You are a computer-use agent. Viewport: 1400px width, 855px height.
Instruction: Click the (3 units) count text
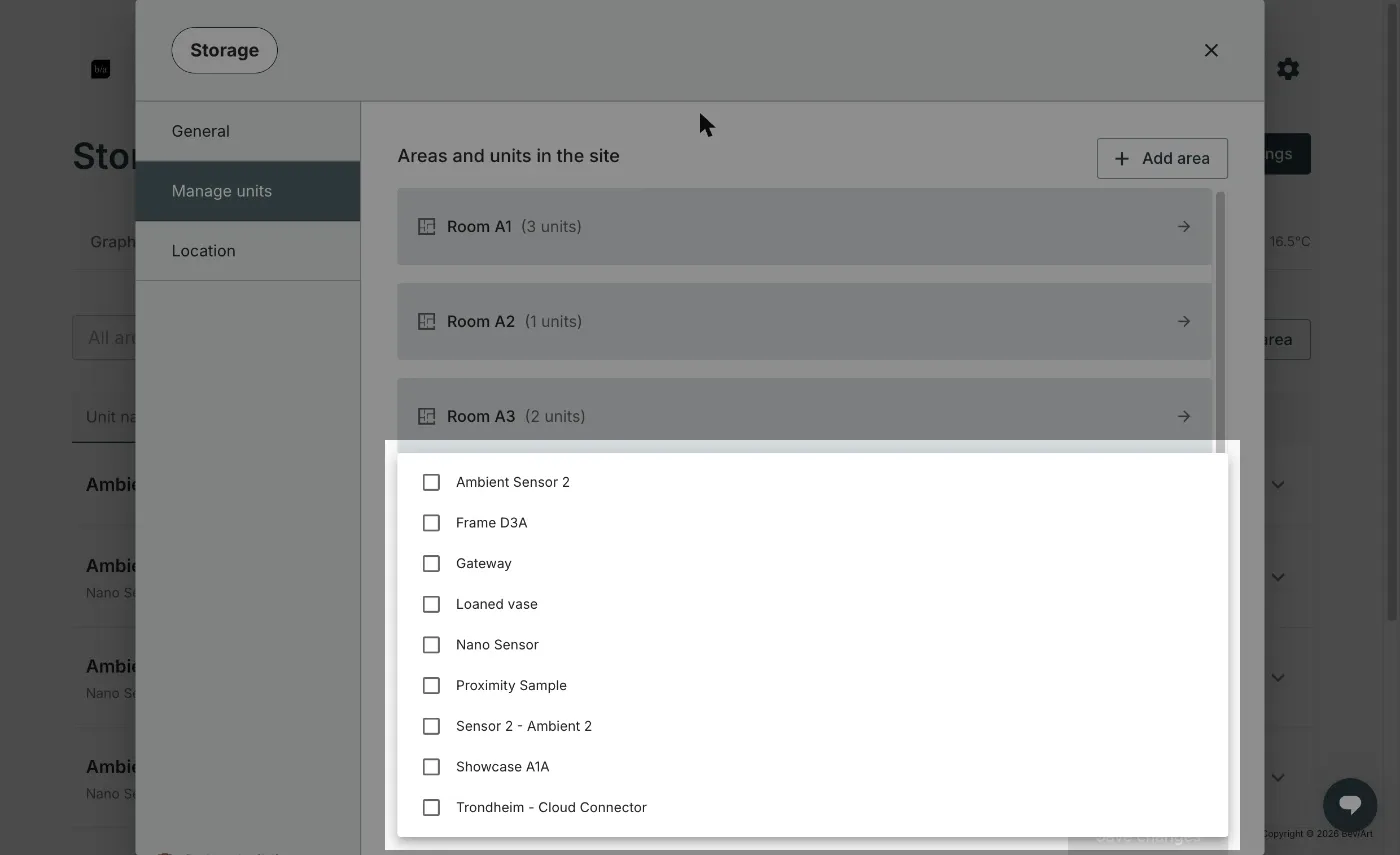click(x=551, y=227)
